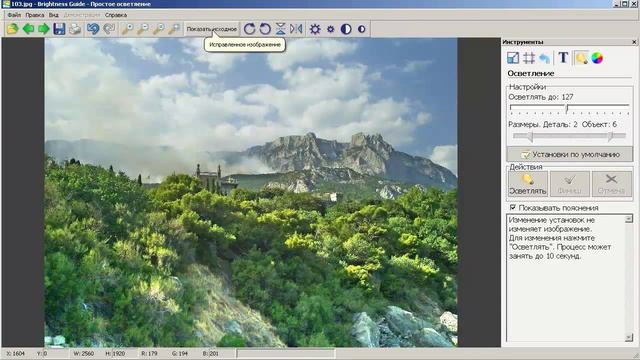
Task: Select the lightening bulb tool icon
Action: click(x=581, y=58)
